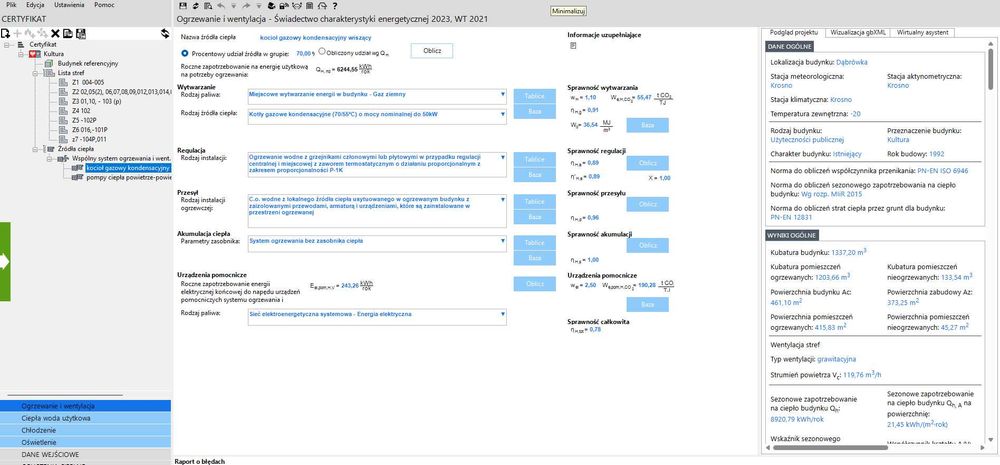Collapse the Lista stref node
Screen dimensions: 1000x465
pos(35,73)
